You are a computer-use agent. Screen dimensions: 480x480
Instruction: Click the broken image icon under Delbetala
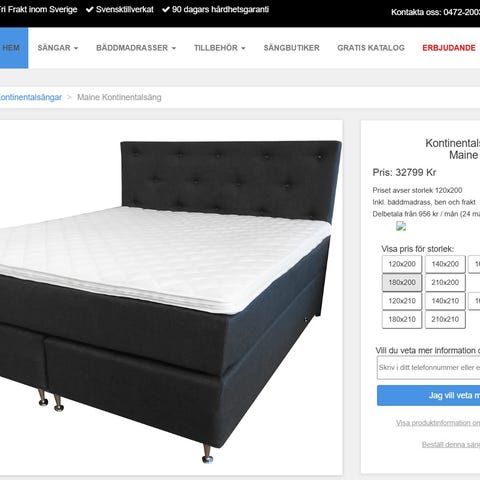[401, 226]
